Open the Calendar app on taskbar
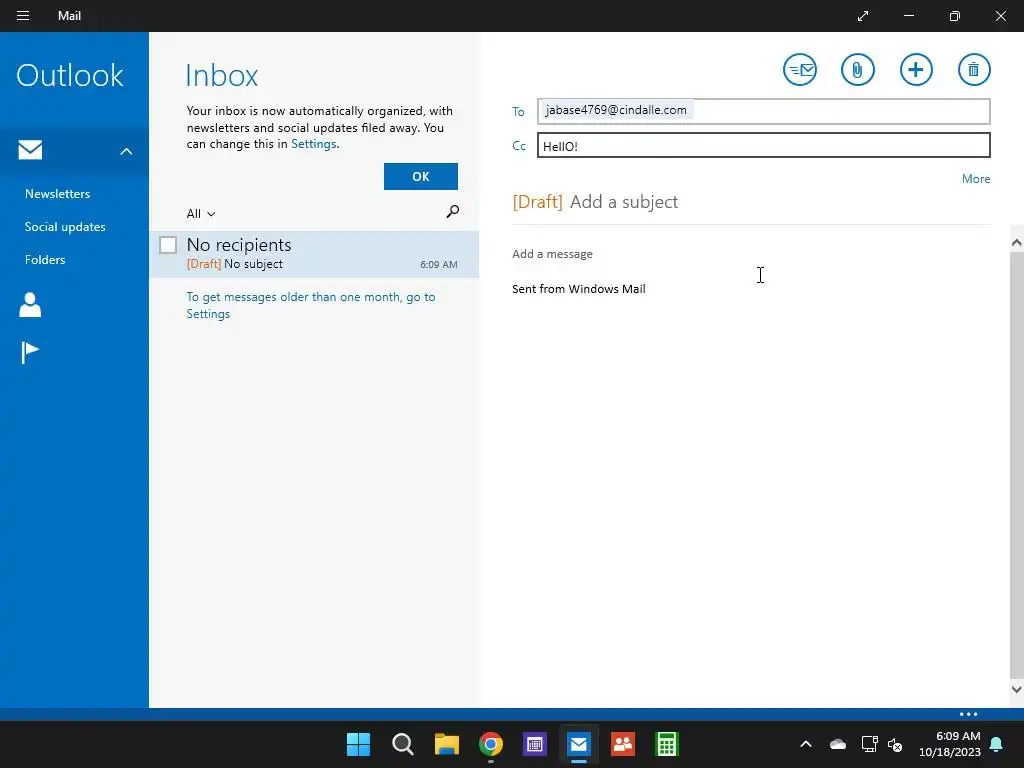This screenshot has height=768, width=1024. [x=534, y=744]
